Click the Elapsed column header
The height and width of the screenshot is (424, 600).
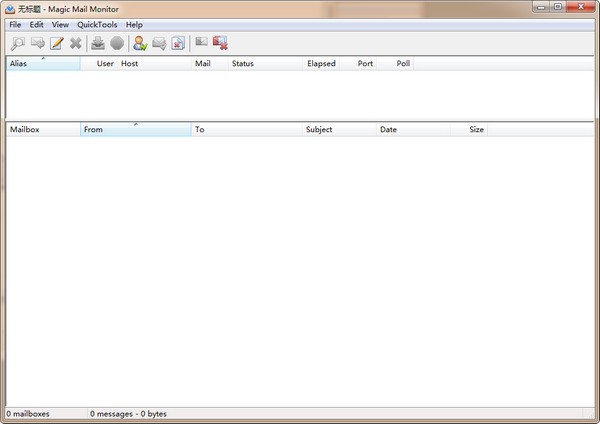pos(321,64)
